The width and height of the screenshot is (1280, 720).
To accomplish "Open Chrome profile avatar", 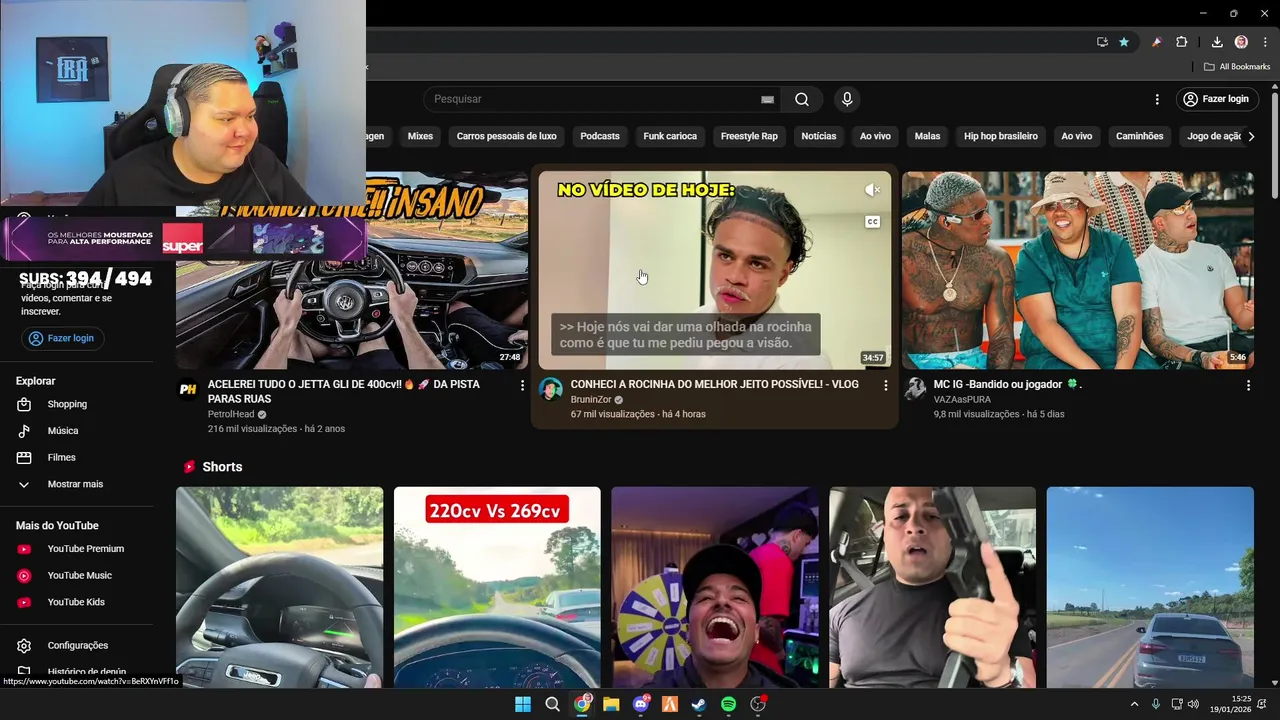I will tap(1241, 42).
